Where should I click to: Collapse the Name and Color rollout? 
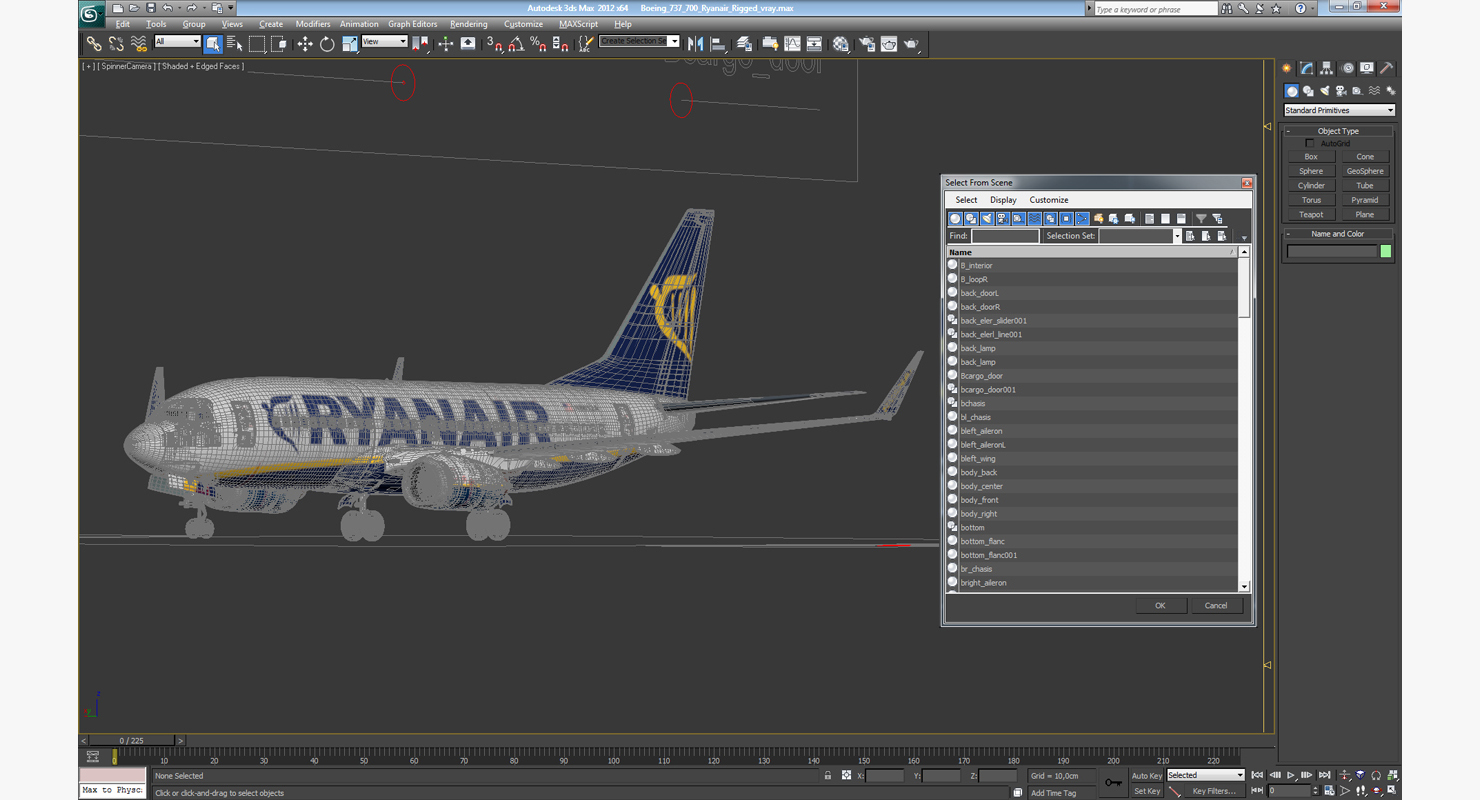(1338, 234)
